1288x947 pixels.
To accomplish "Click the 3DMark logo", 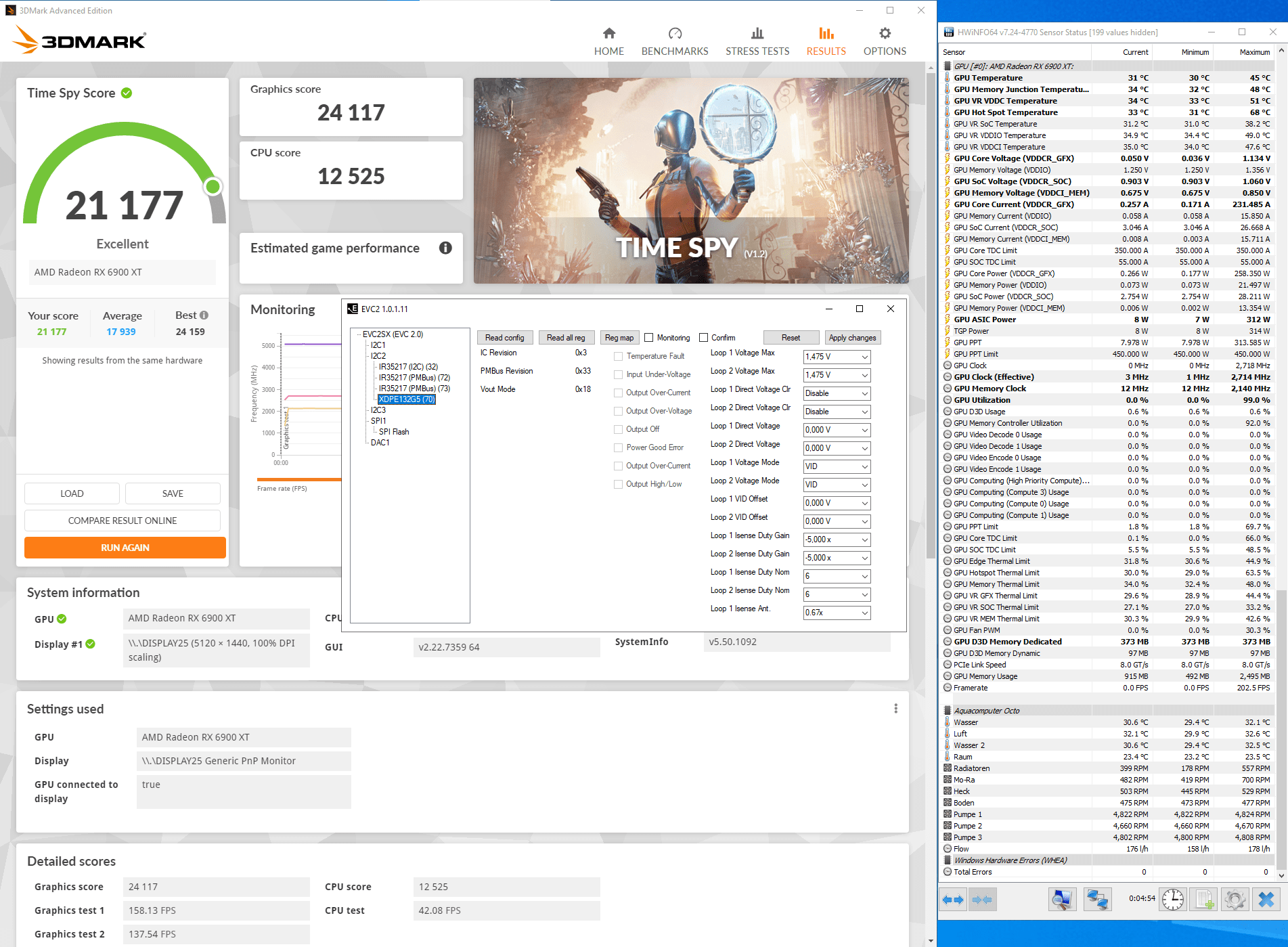I will point(80,40).
